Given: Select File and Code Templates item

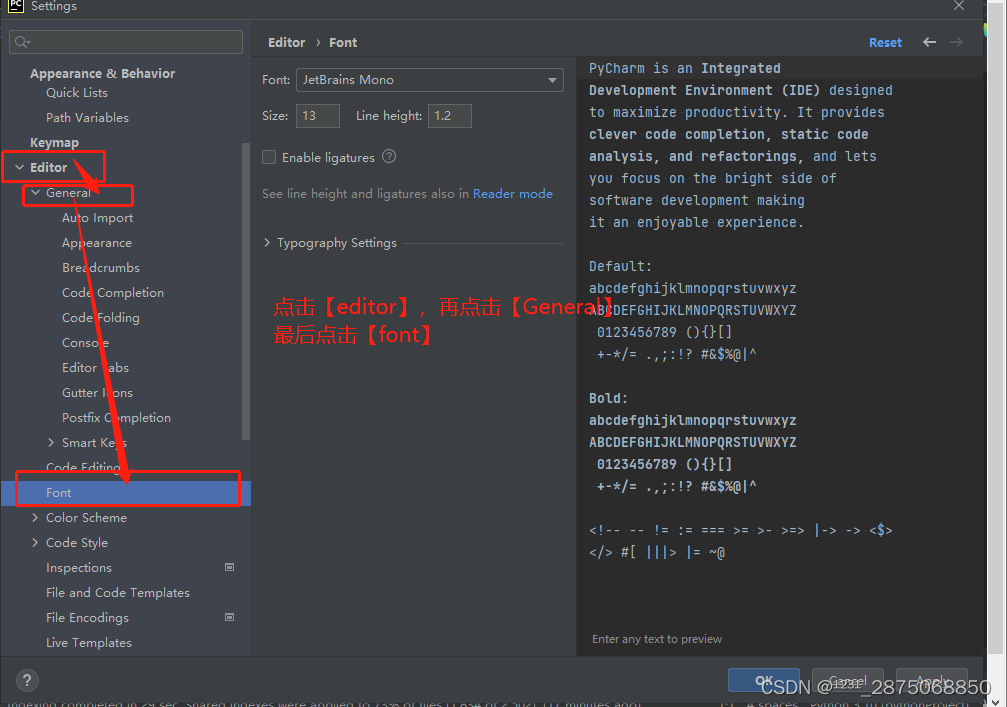Looking at the screenshot, I should click(x=118, y=593).
